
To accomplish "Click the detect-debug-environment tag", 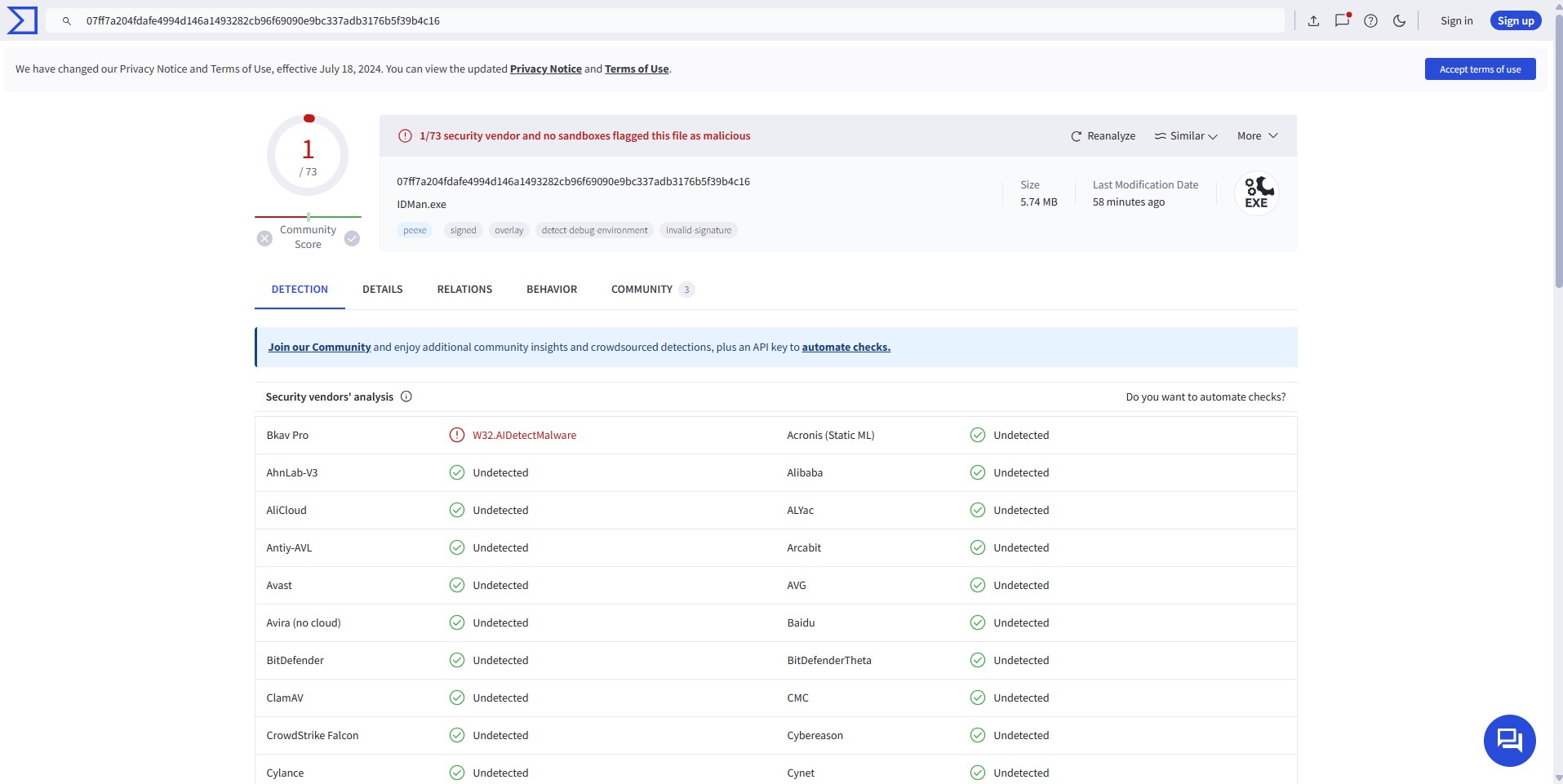I will click(x=594, y=231).
